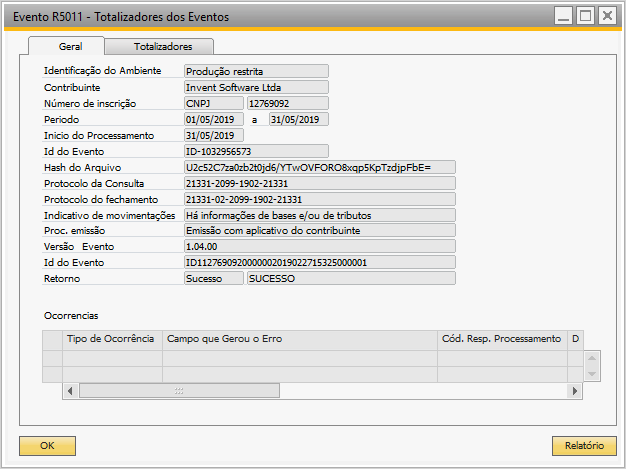Click the table's scroll down arrow

(592, 374)
